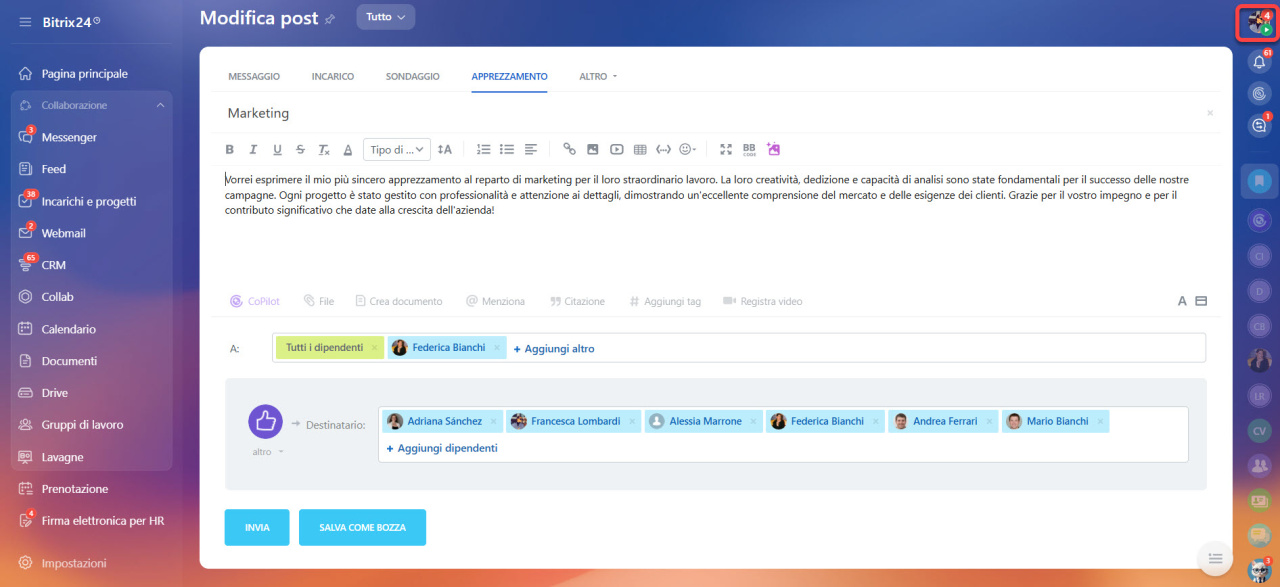The image size is (1280, 587).
Task: Expand the 'Tutto' filter dropdown
Action: 385,17
